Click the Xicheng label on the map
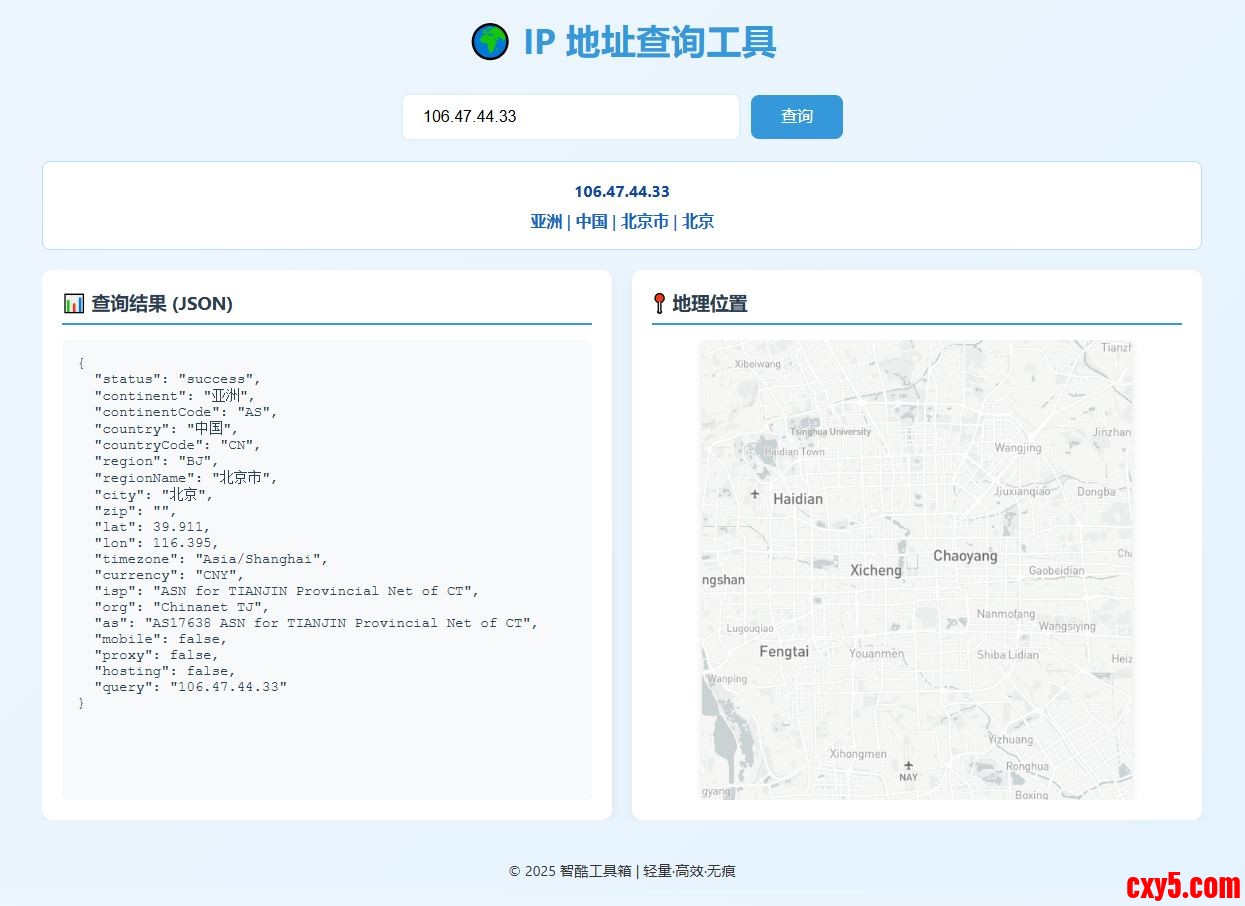This screenshot has width=1245, height=906. (x=875, y=570)
